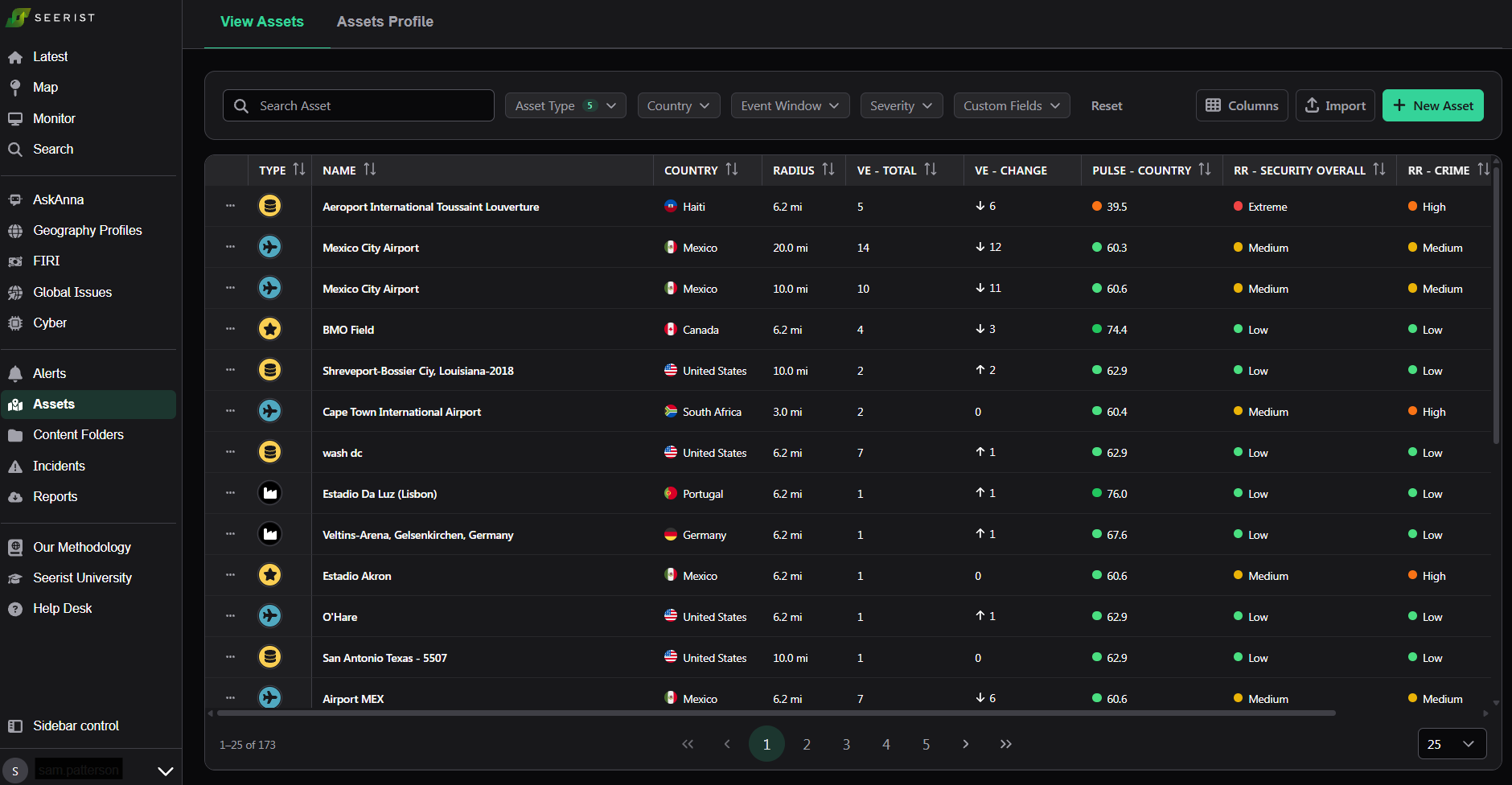1512x785 pixels.
Task: Open the Incidents warning icon
Action: pyautogui.click(x=15, y=466)
